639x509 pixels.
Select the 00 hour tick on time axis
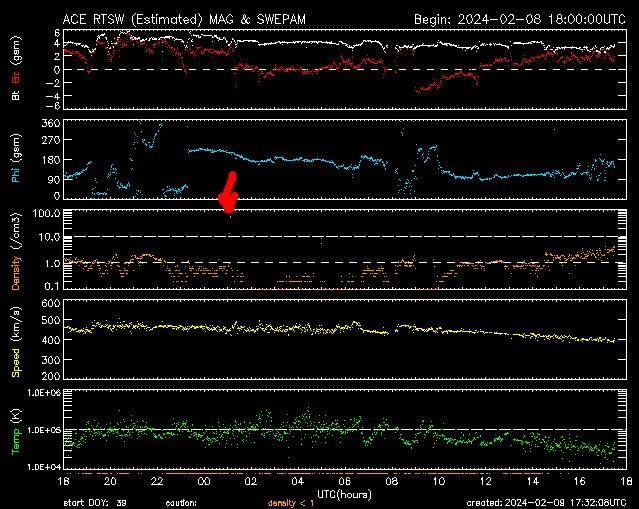coord(204,481)
